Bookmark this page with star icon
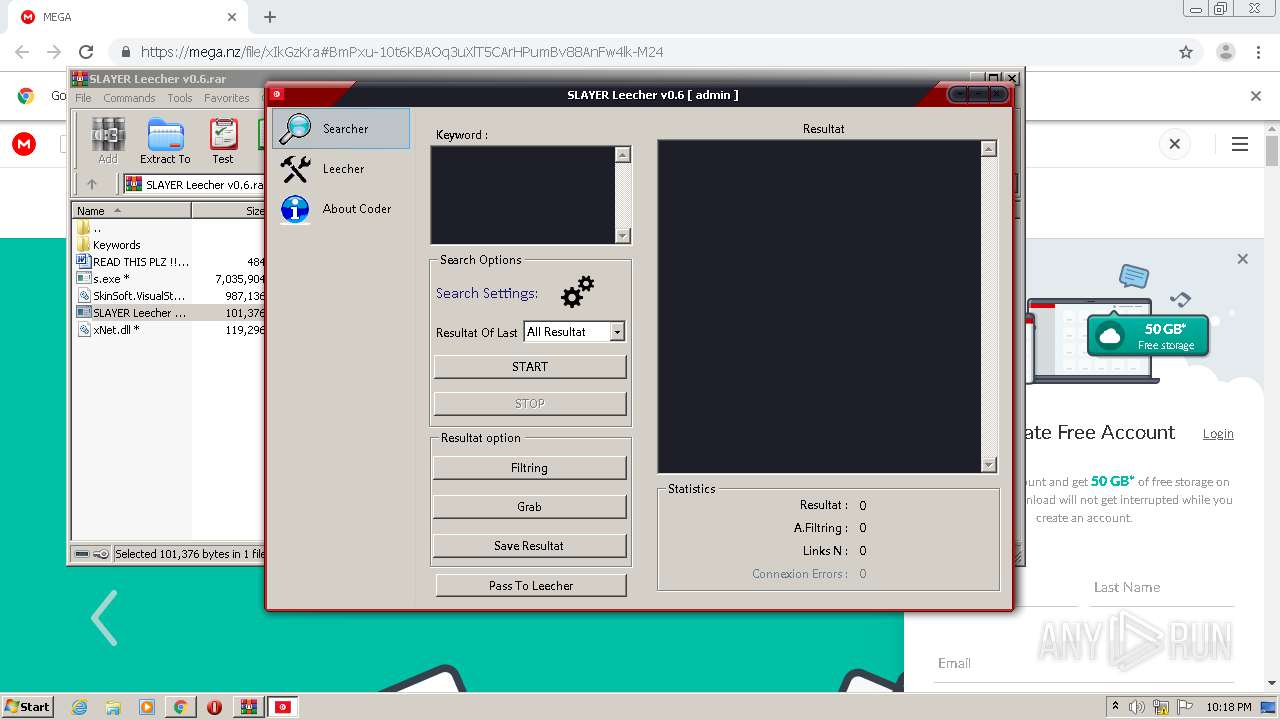Viewport: 1280px width, 720px height. point(1186,52)
